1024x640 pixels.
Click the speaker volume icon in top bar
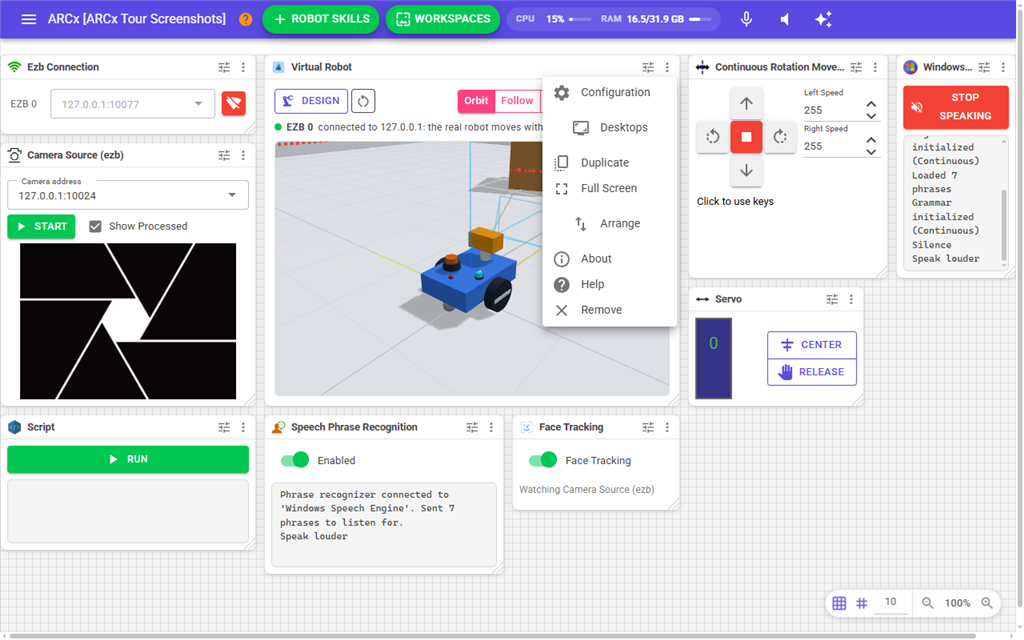point(785,19)
